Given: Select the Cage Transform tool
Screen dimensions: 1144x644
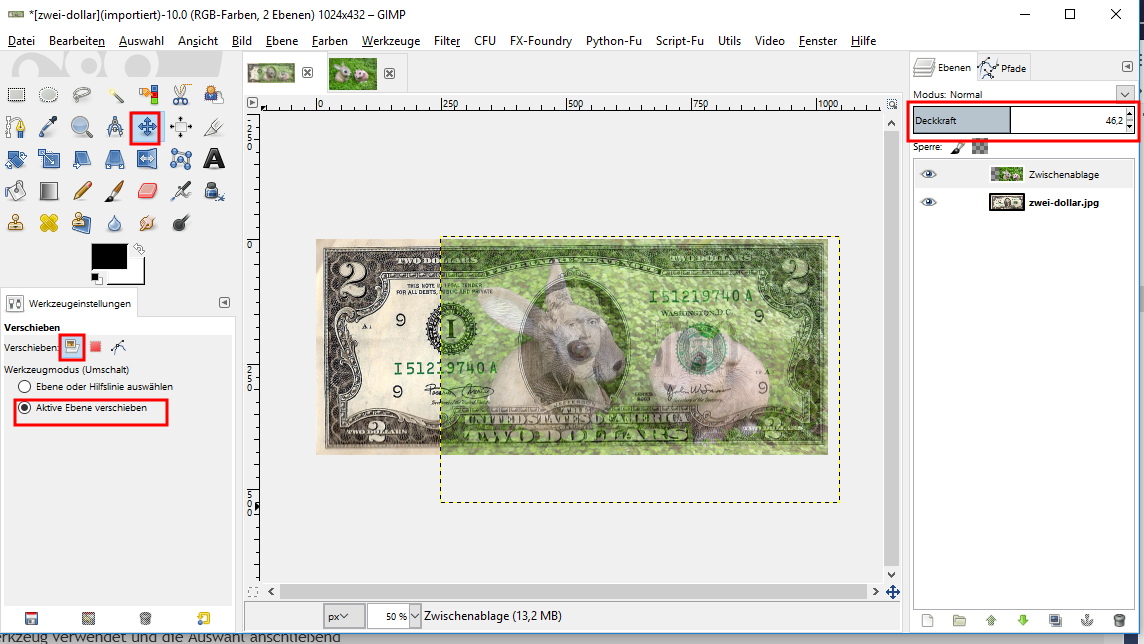Looking at the screenshot, I should tap(181, 159).
